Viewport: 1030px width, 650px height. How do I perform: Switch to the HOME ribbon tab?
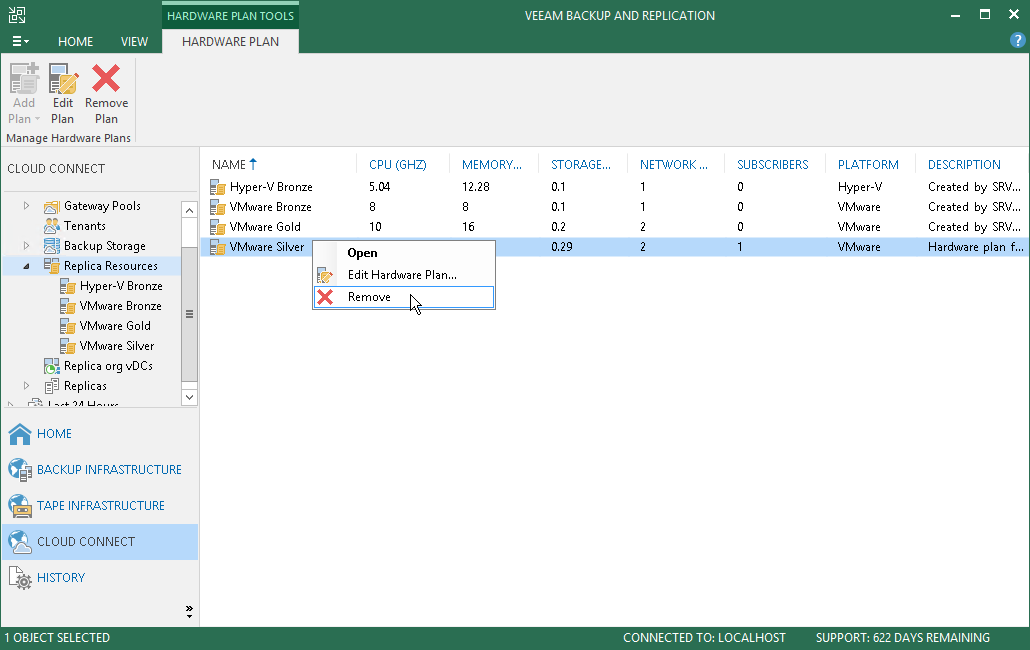(76, 41)
